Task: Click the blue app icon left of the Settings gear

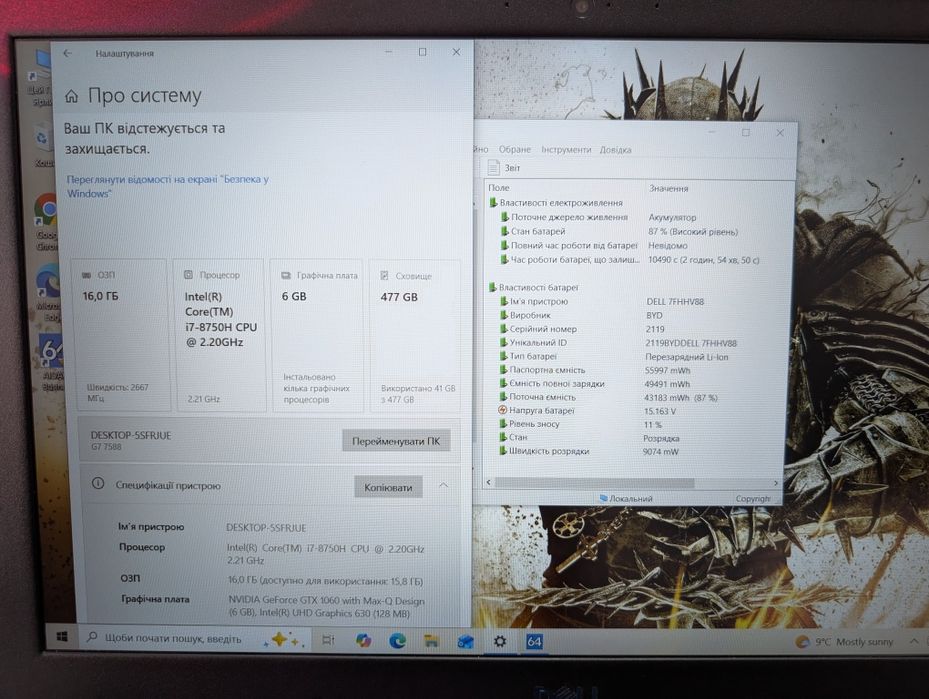Action: (x=466, y=641)
